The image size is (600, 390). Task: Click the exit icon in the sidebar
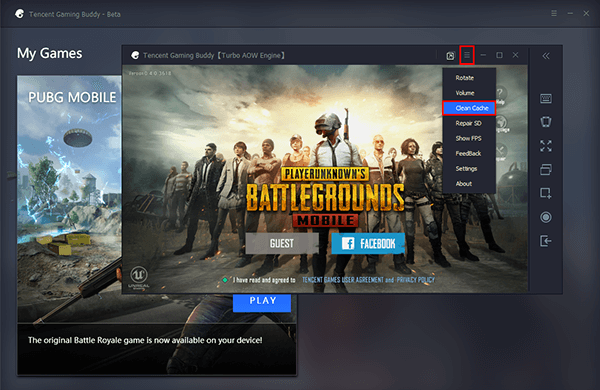[546, 241]
